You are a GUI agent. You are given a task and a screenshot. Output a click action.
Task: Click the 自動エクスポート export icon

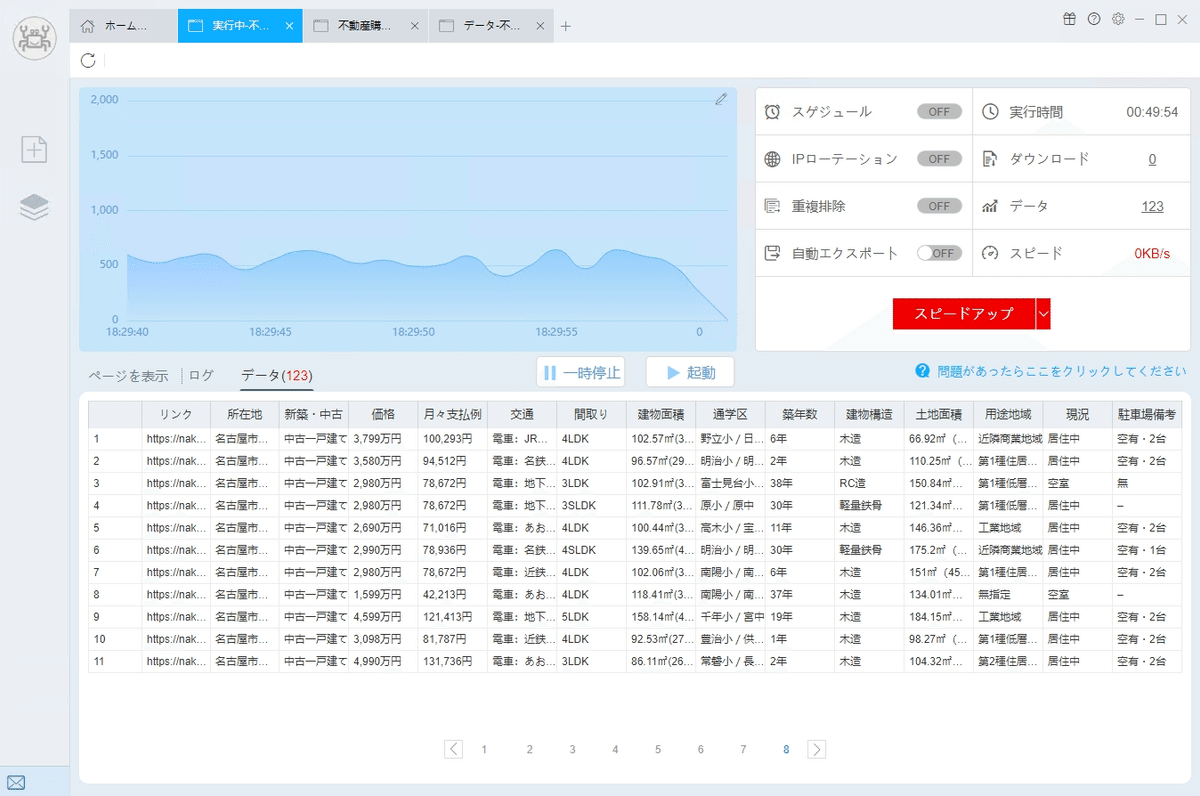(x=772, y=253)
